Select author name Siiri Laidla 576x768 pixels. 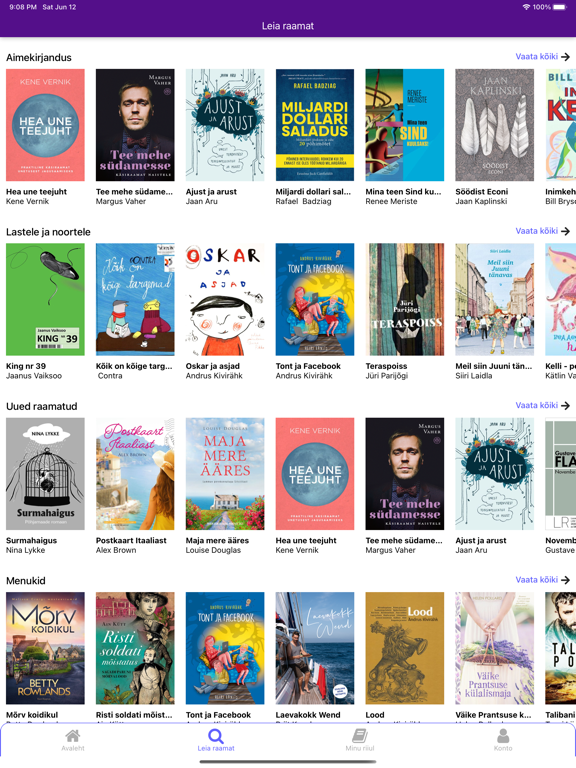[474, 376]
